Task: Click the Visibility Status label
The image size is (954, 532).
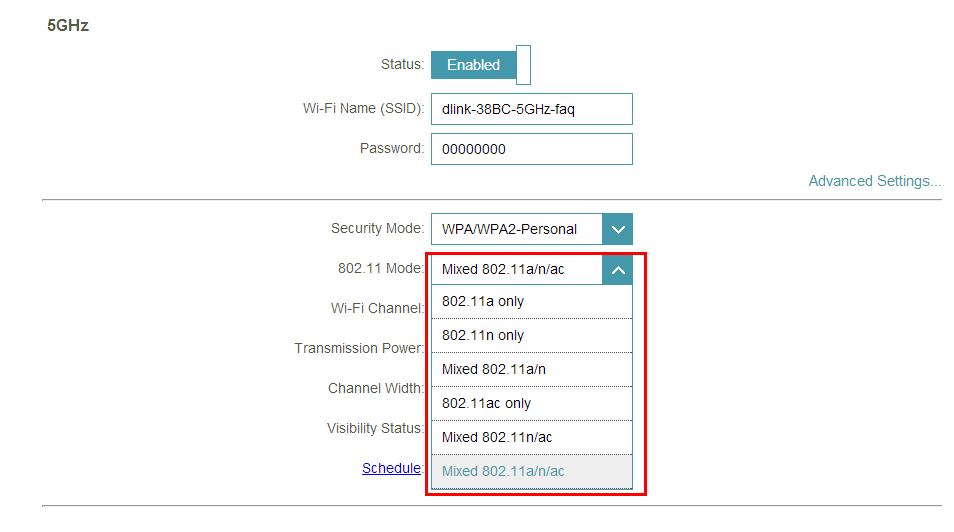Action: pyautogui.click(x=375, y=428)
